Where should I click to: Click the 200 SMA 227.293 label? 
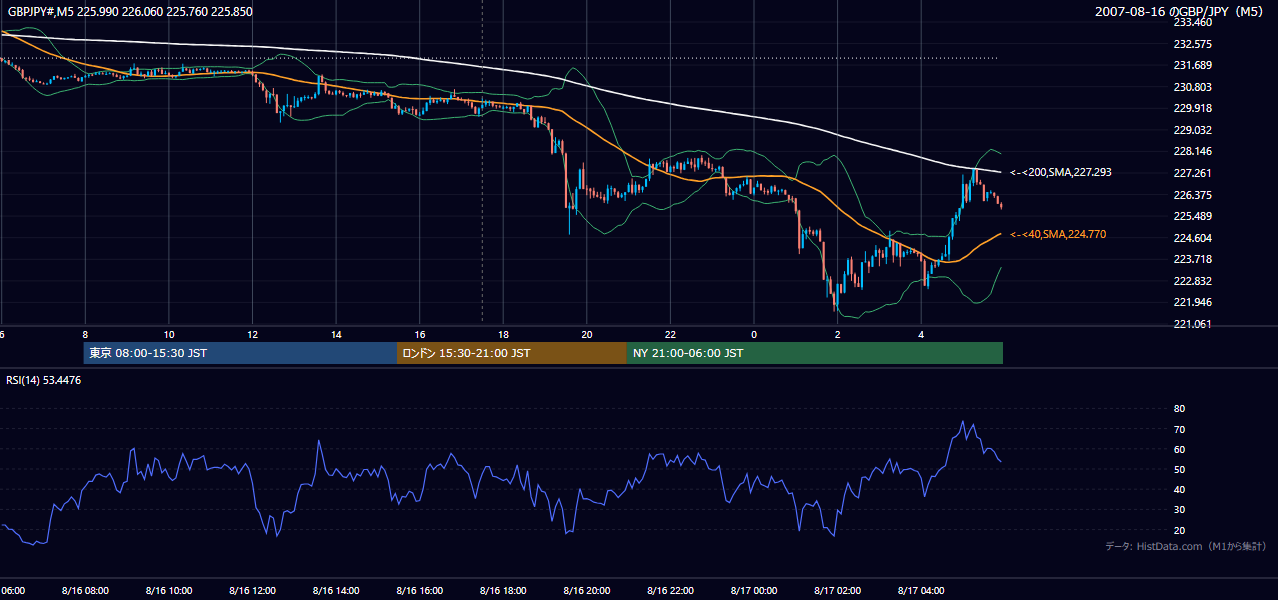pyautogui.click(x=1061, y=173)
